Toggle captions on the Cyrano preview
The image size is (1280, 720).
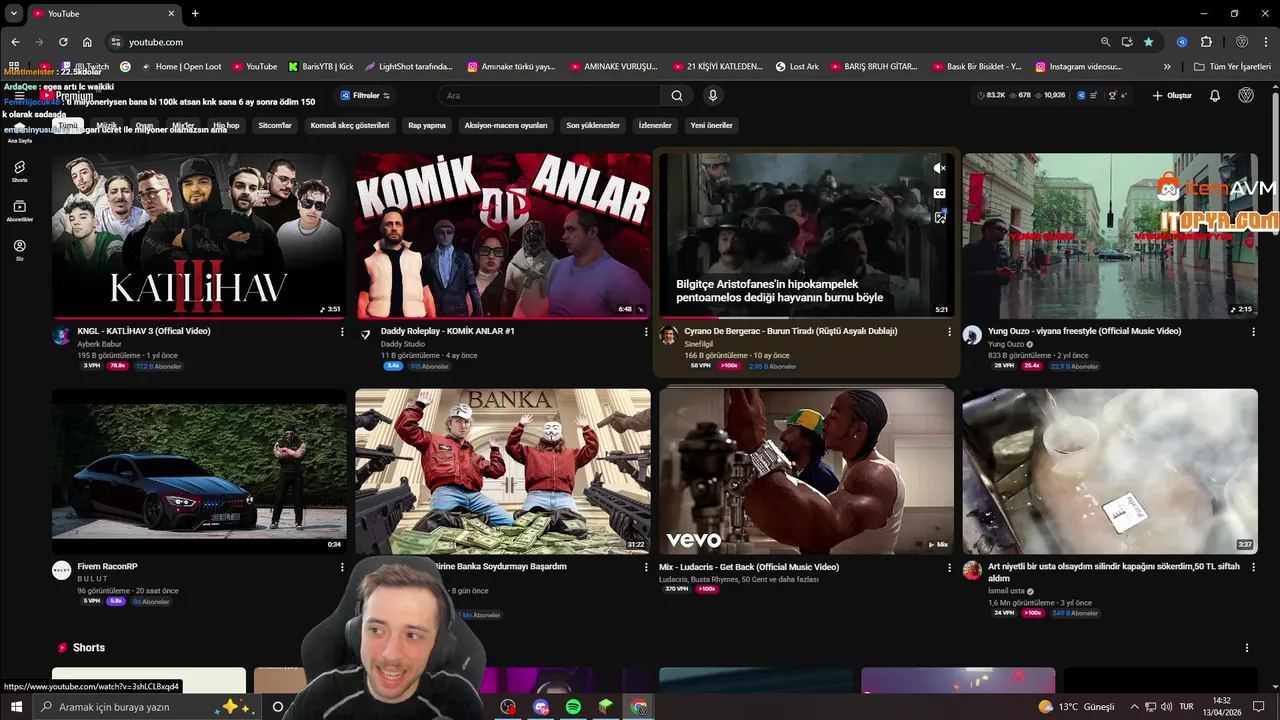[x=939, y=193]
